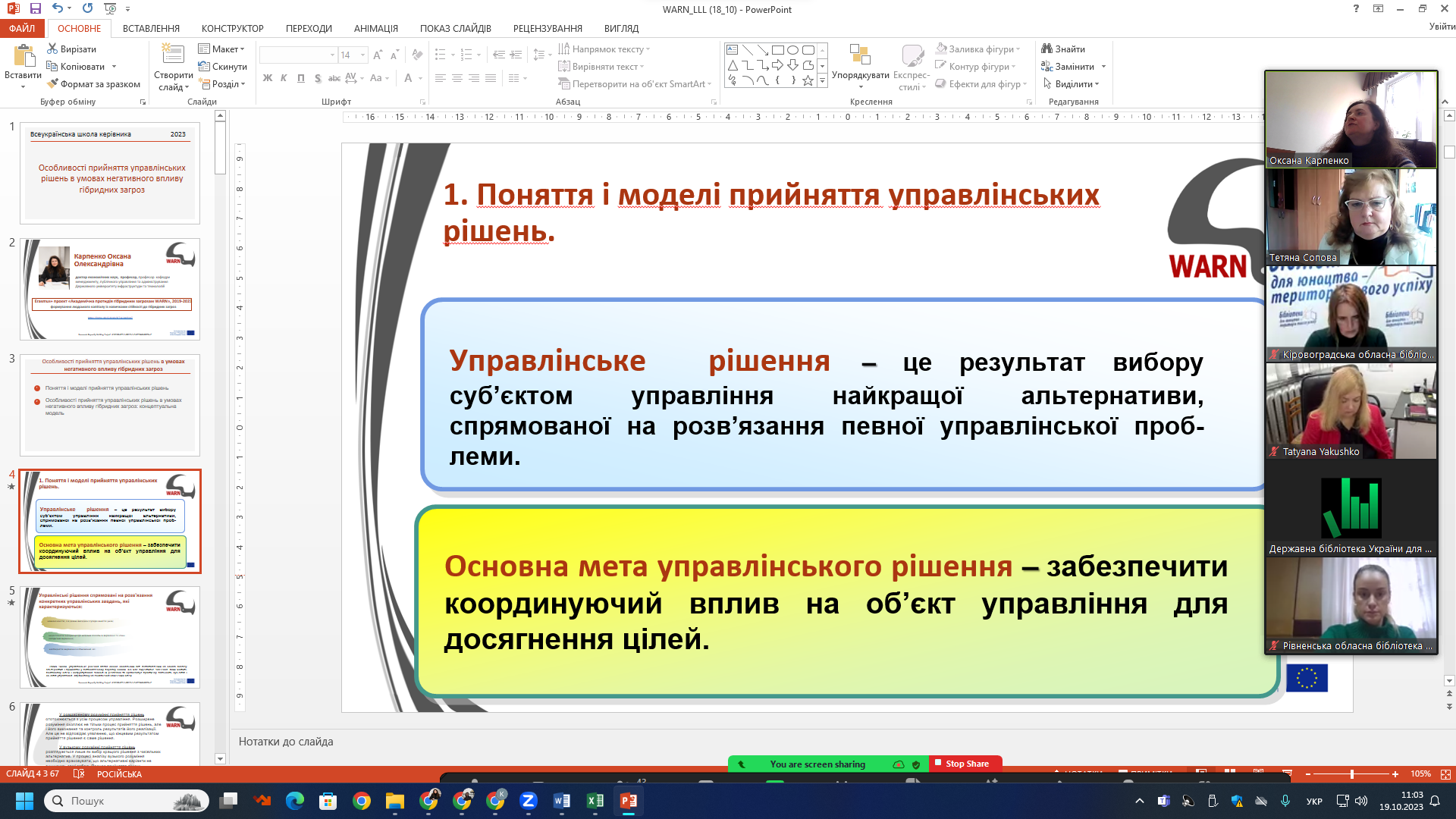Click the Copy (Копіювати) button
The image size is (1456, 819).
click(x=77, y=67)
